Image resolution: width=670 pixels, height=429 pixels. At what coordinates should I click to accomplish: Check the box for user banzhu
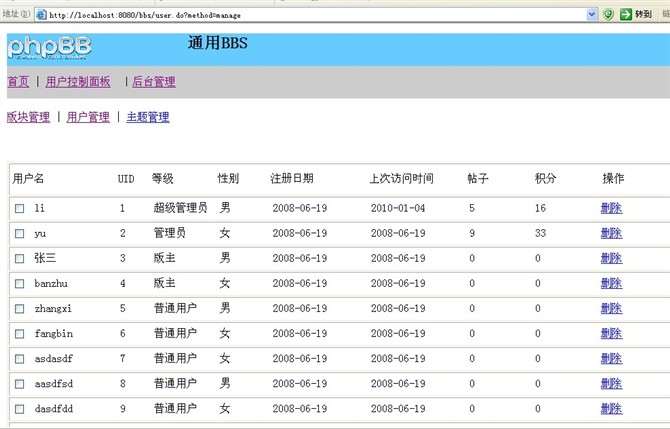pos(20,284)
